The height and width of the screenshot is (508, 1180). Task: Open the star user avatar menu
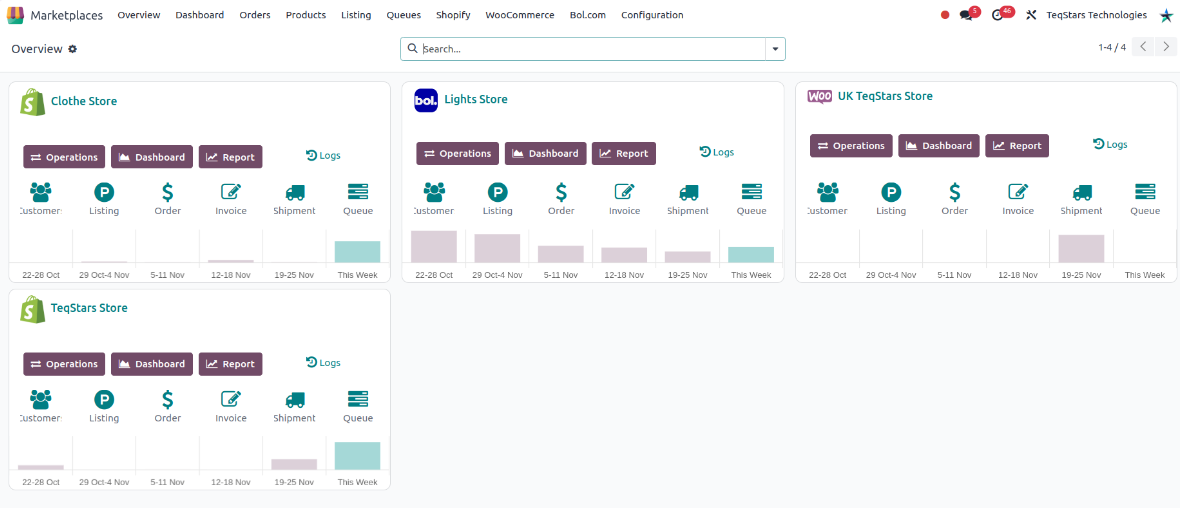(1166, 15)
